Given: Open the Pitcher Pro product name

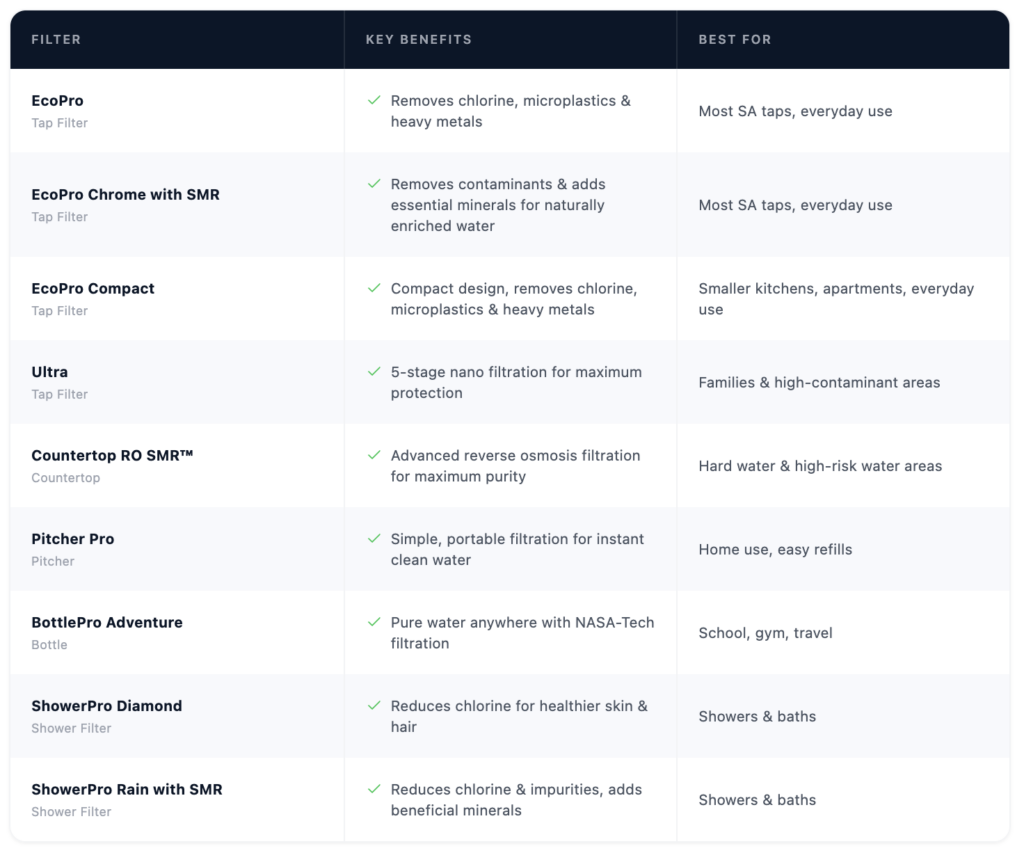Looking at the screenshot, I should click(73, 539).
